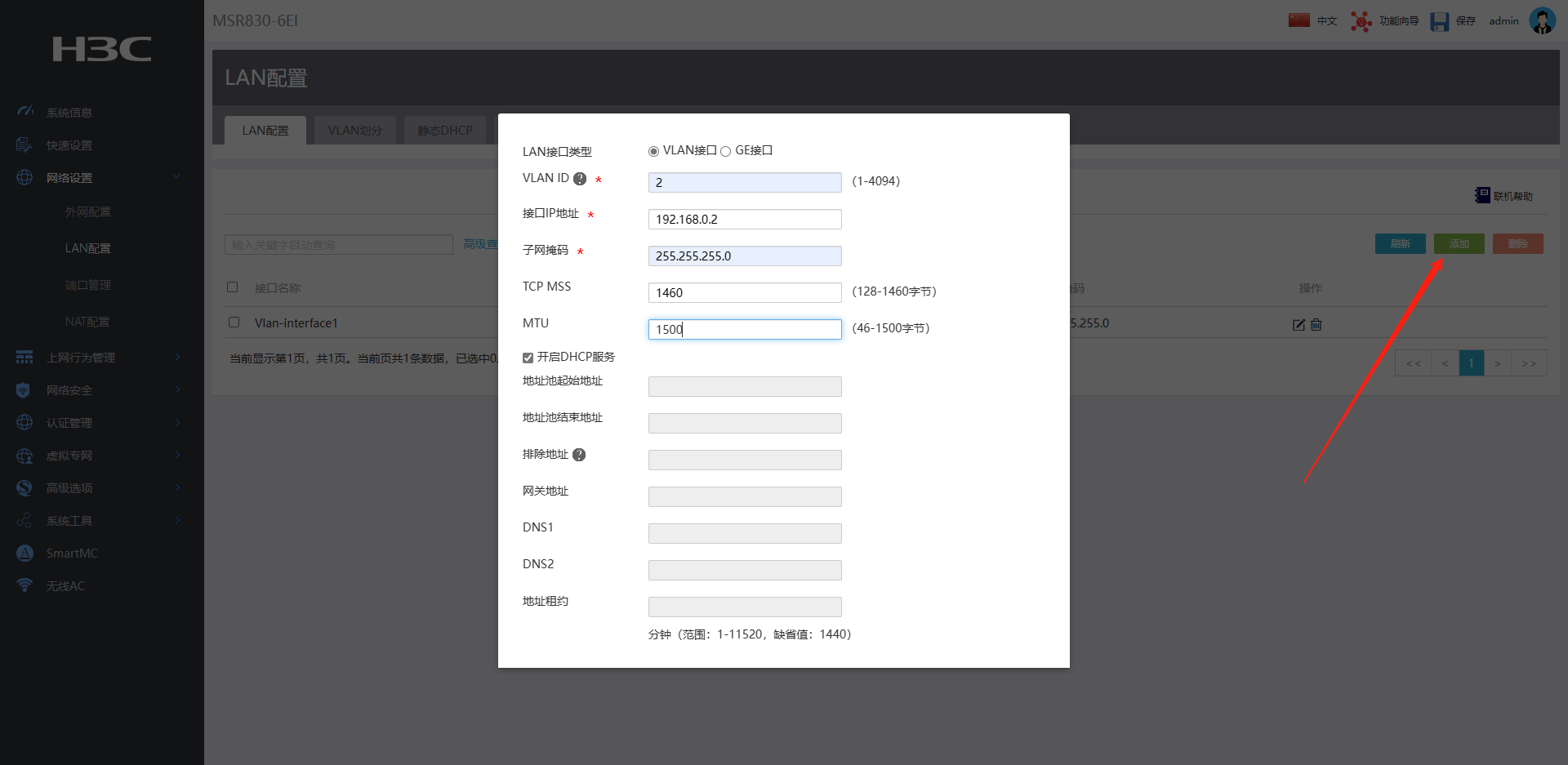Click the 上网行为管理 sidebar icon
The height and width of the screenshot is (765, 1568).
coord(24,357)
